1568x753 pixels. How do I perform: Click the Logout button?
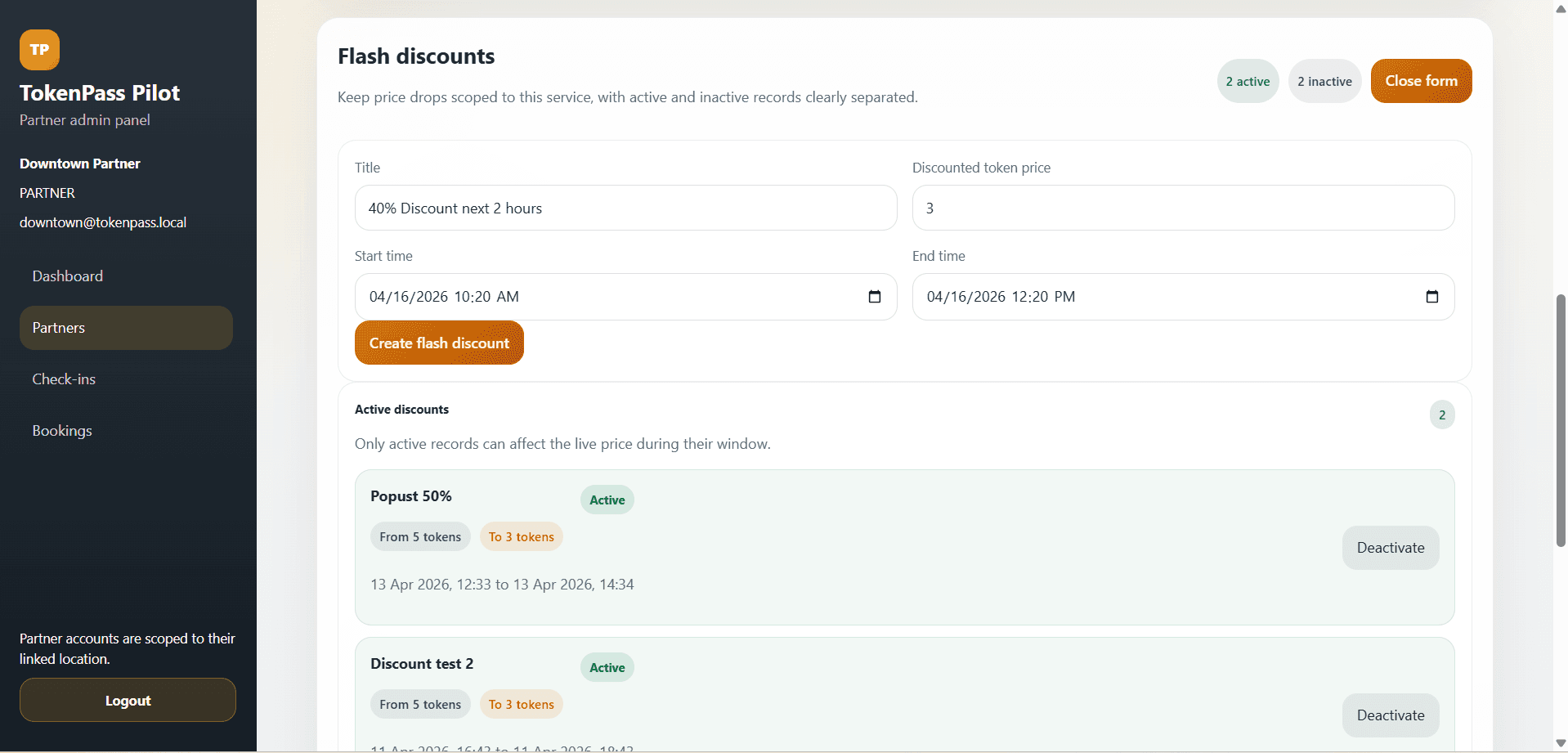pos(127,700)
